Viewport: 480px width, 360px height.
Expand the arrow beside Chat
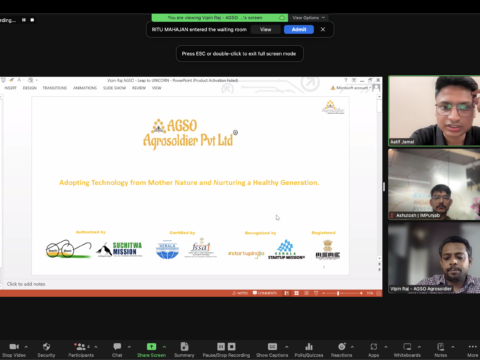129,347
